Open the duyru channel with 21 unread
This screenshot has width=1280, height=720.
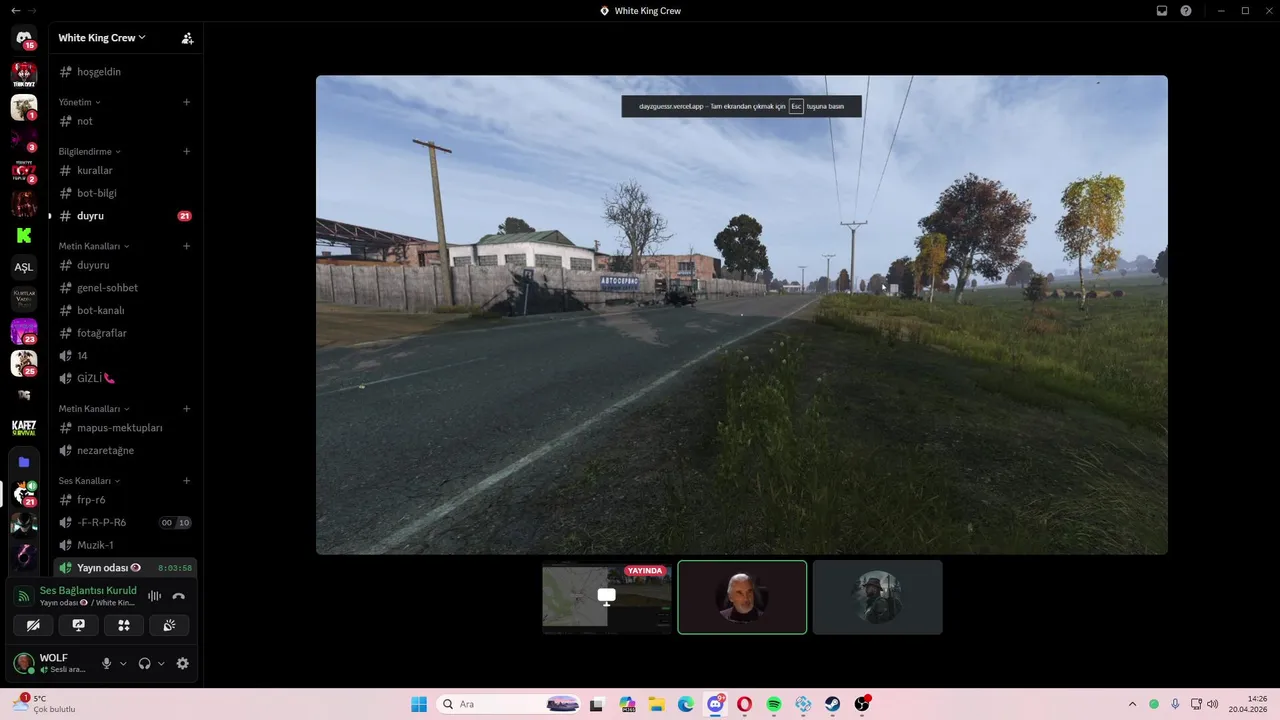coord(125,216)
